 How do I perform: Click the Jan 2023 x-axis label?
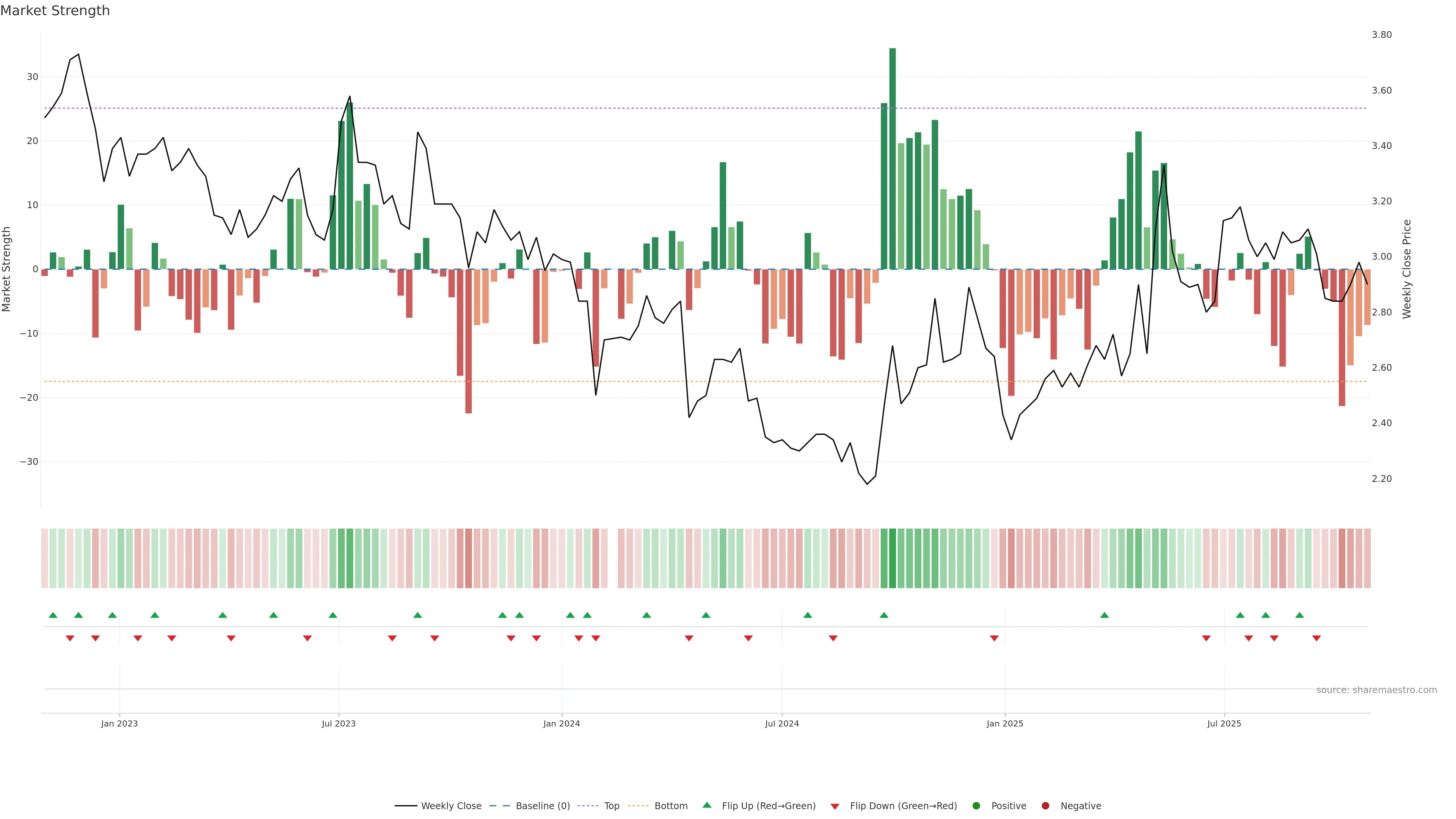(119, 723)
